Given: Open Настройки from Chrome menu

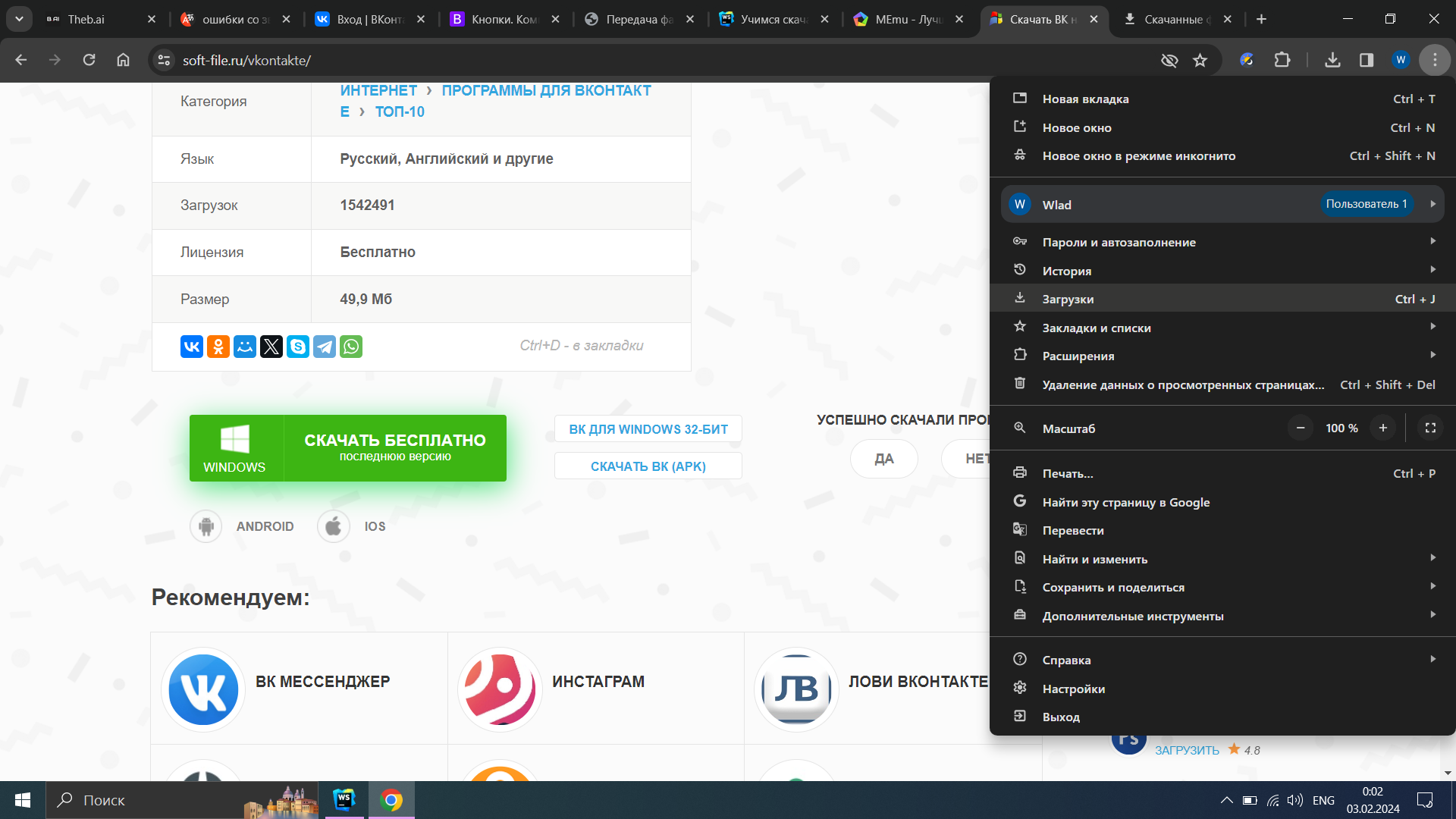Looking at the screenshot, I should pyautogui.click(x=1222, y=689).
